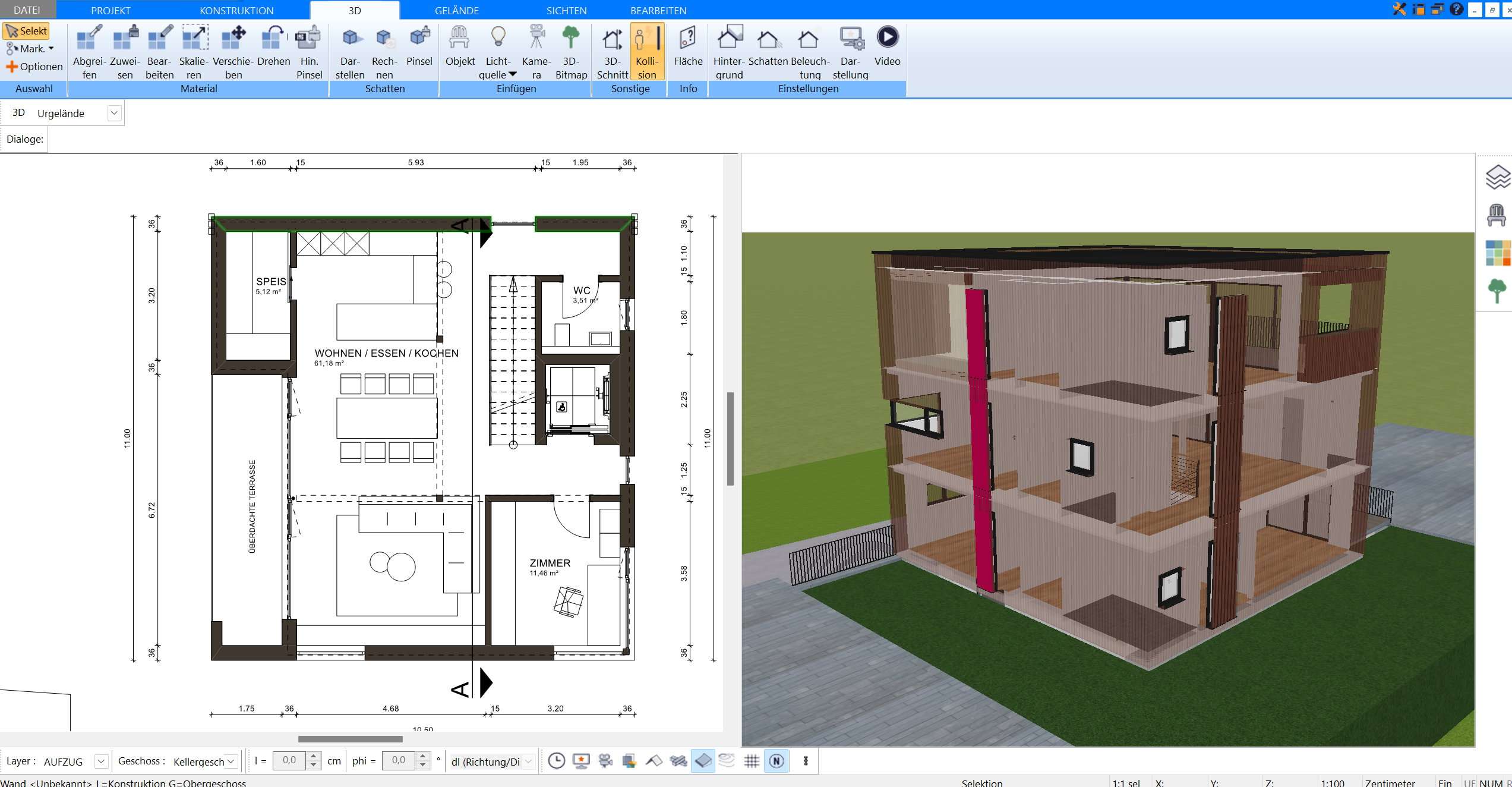Toggle the grid display icon on
Viewport: 1512px width, 787px height.
(x=752, y=761)
